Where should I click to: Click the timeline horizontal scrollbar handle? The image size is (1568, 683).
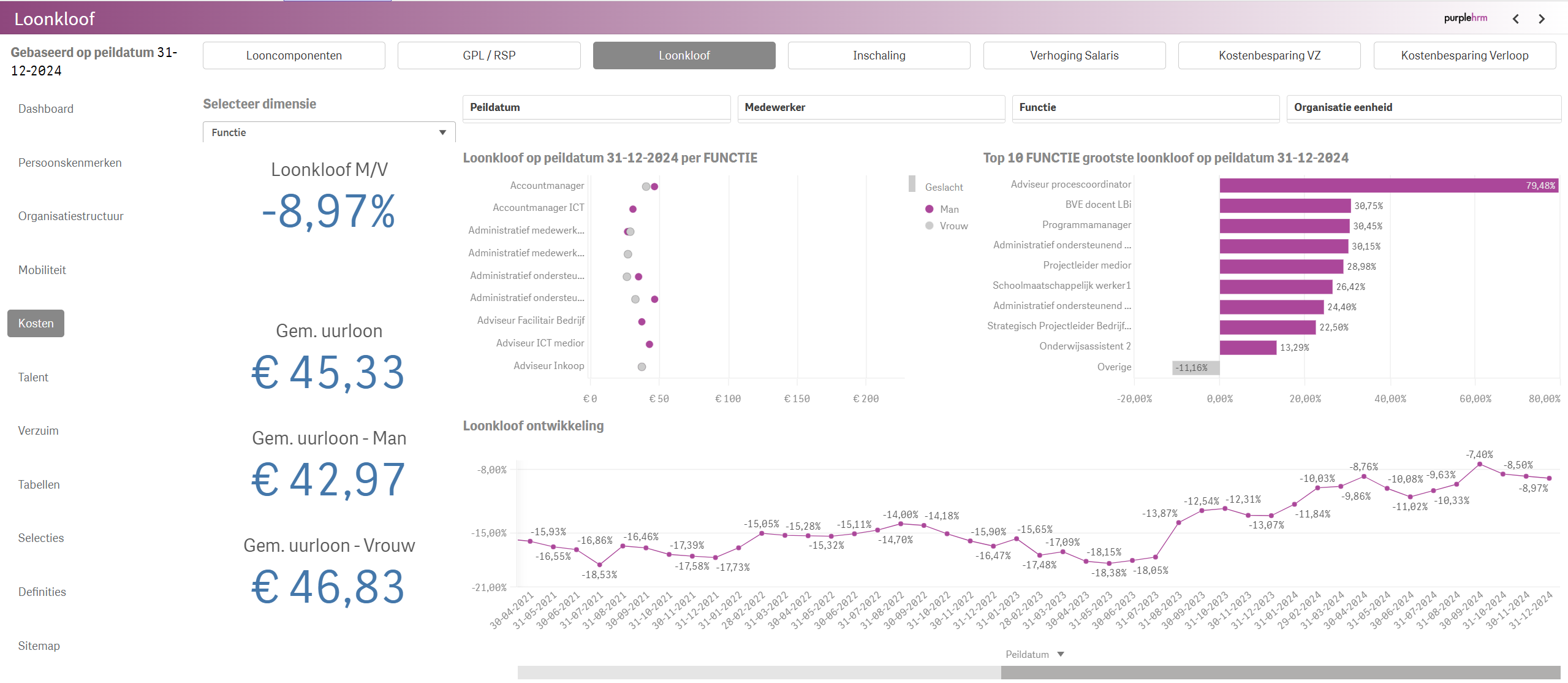click(x=1279, y=672)
